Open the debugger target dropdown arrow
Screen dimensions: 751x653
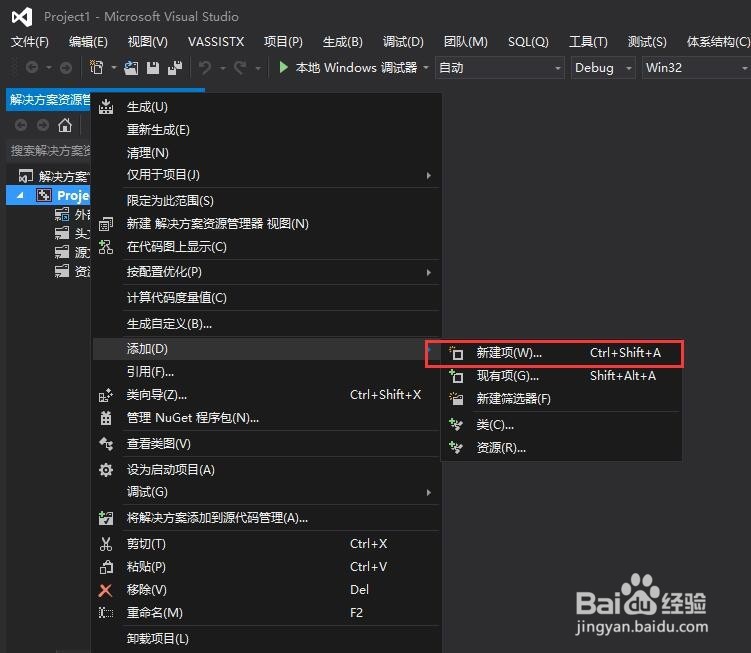[426, 68]
